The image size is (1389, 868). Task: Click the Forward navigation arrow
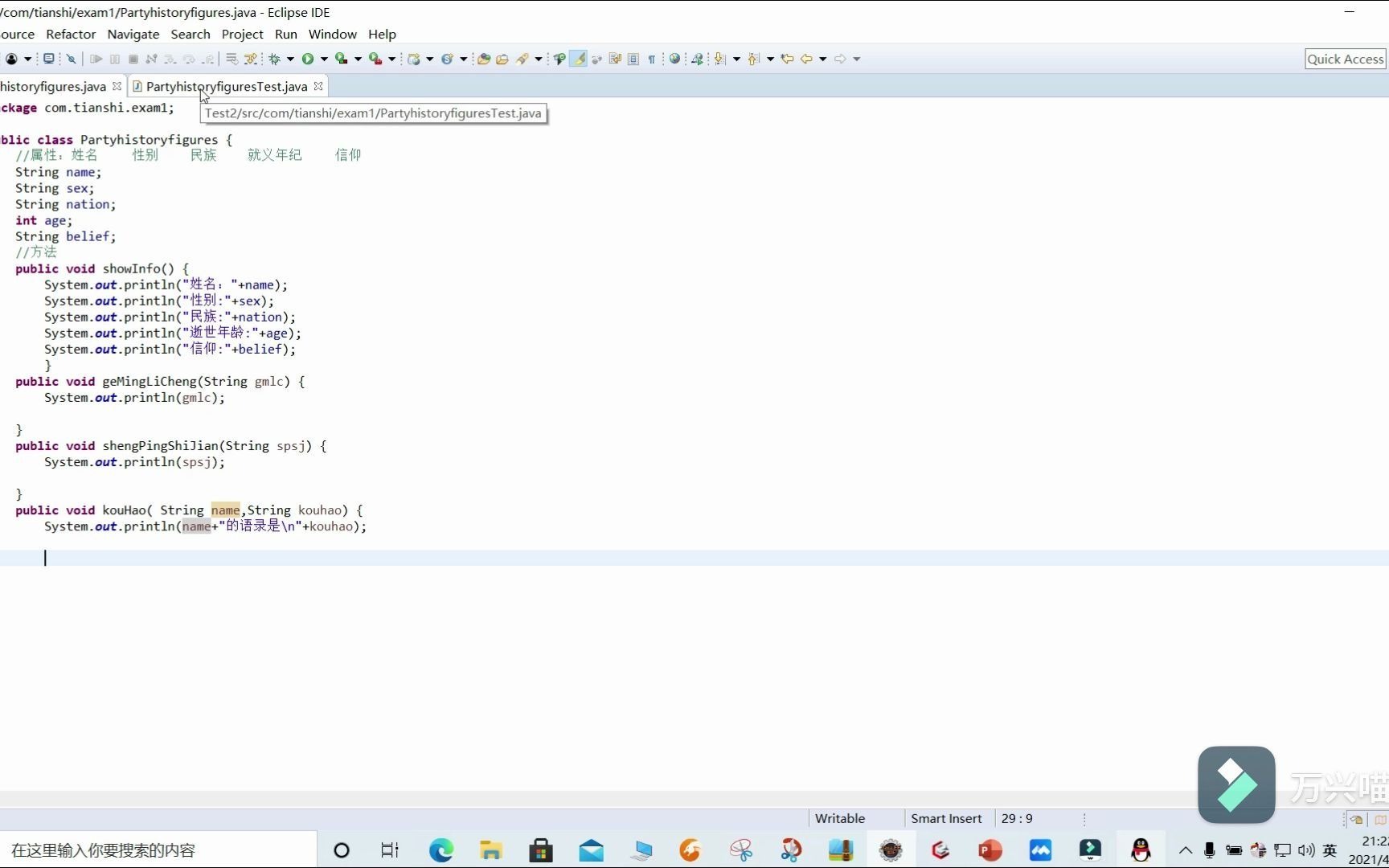click(x=840, y=59)
